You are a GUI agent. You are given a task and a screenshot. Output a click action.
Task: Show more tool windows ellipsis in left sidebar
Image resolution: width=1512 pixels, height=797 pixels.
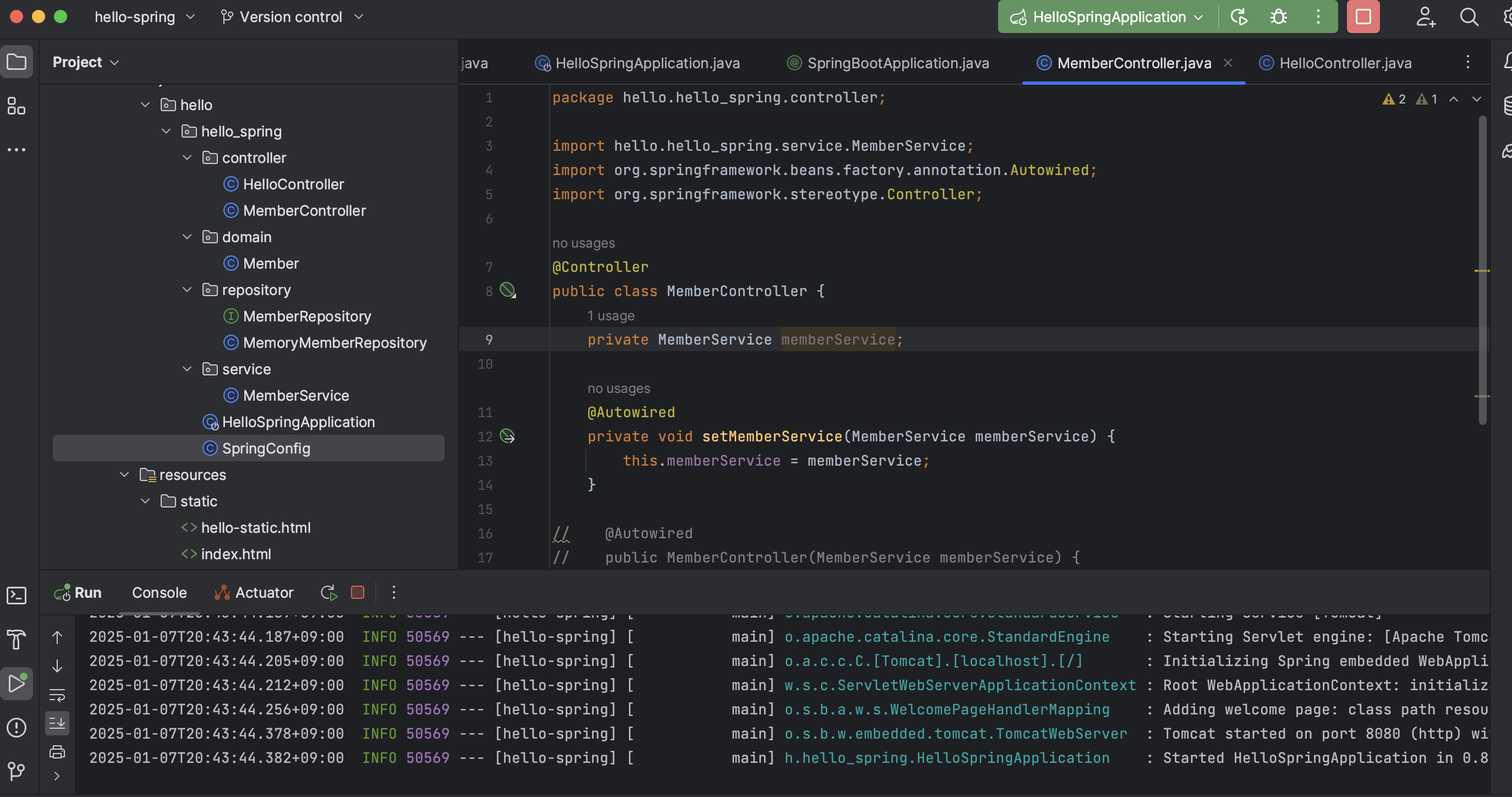pyautogui.click(x=17, y=150)
